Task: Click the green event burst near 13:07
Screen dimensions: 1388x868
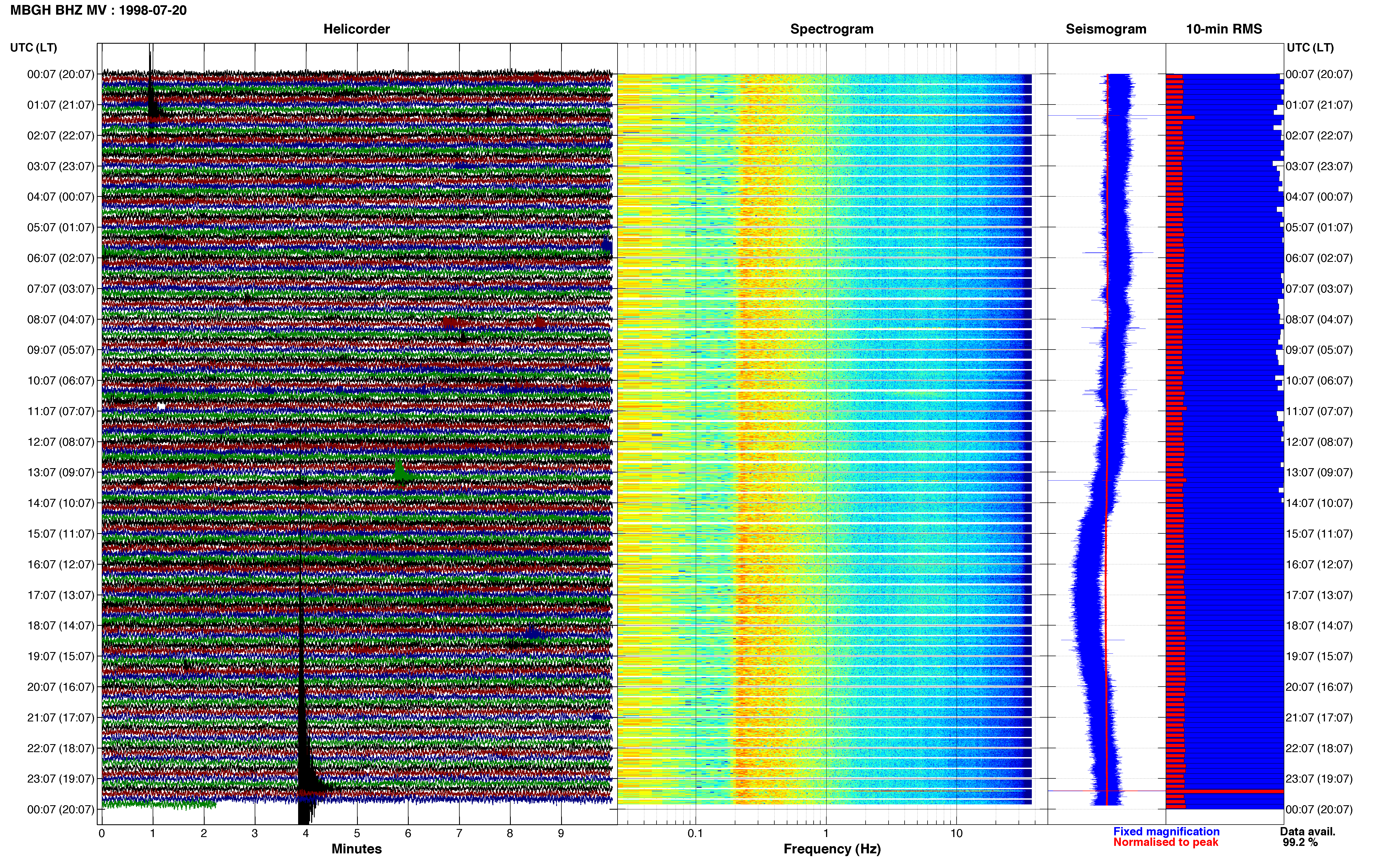Action: (400, 472)
